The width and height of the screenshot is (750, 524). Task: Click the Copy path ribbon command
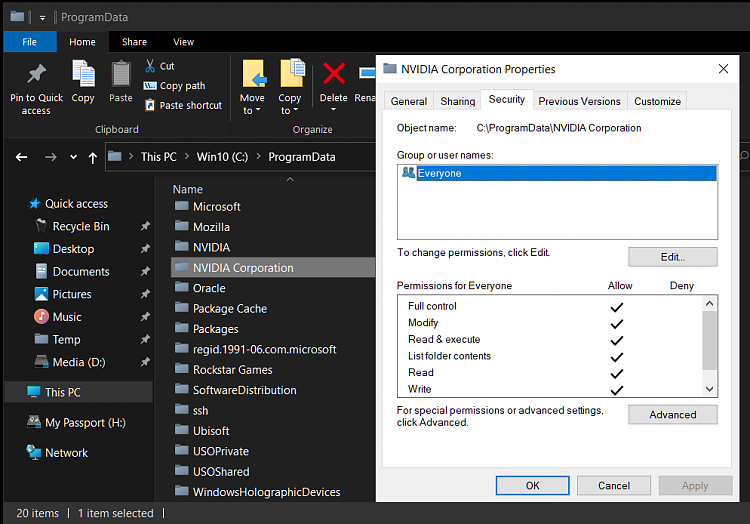tap(175, 86)
